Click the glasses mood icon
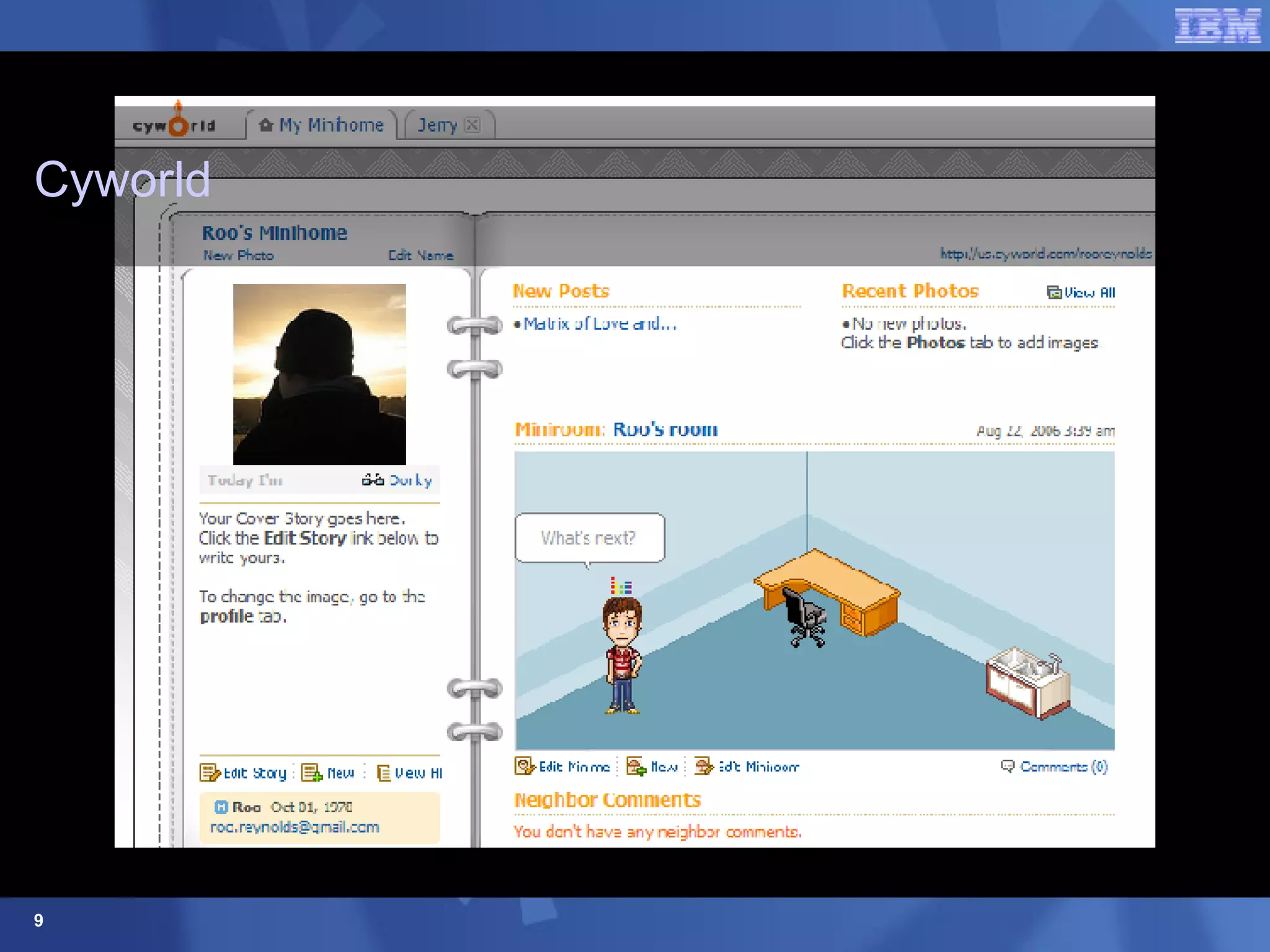This screenshot has width=1270, height=952. 373,480
